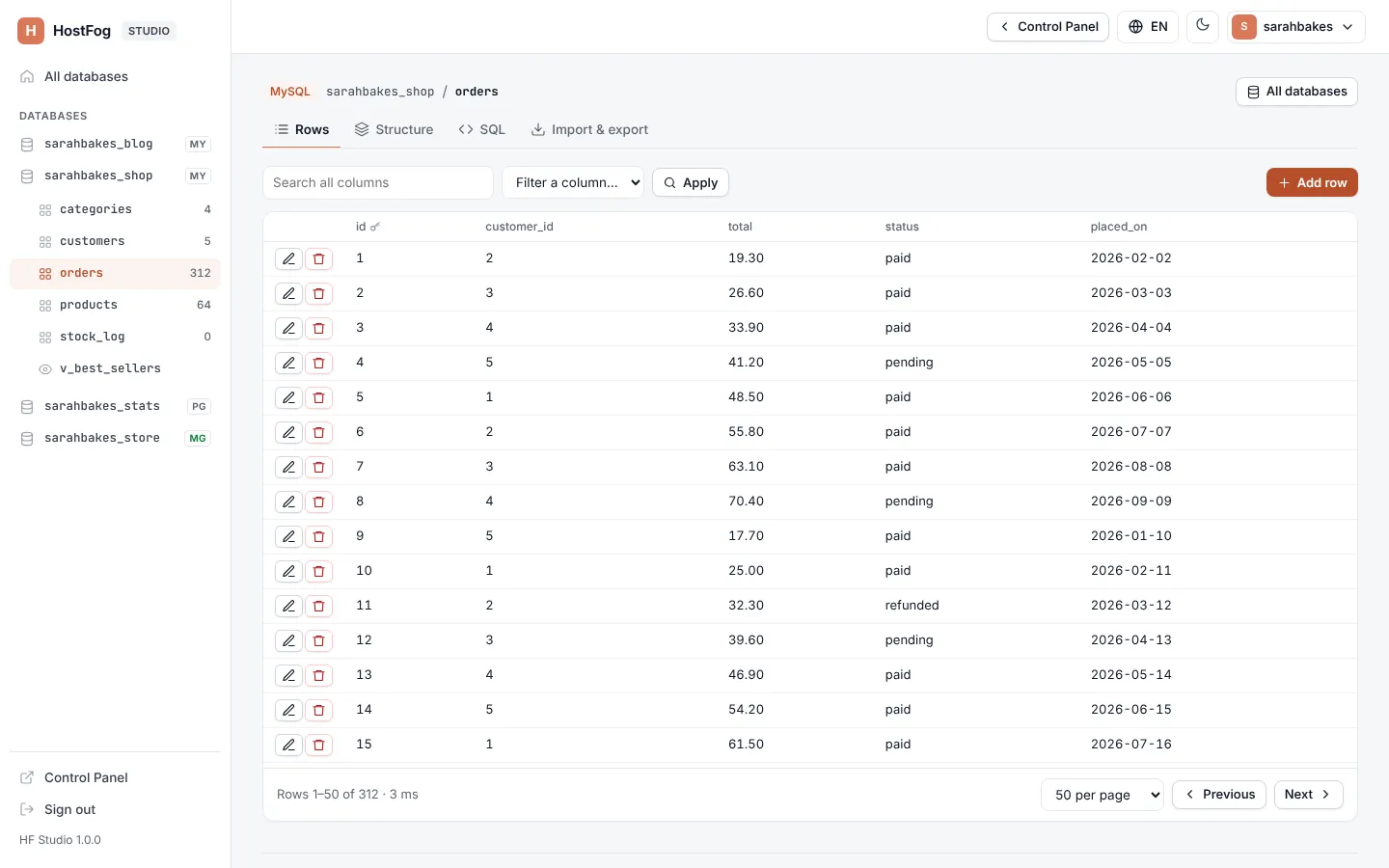Expand the sarahbakes_store database
This screenshot has height=868, width=1389.
(x=115, y=438)
